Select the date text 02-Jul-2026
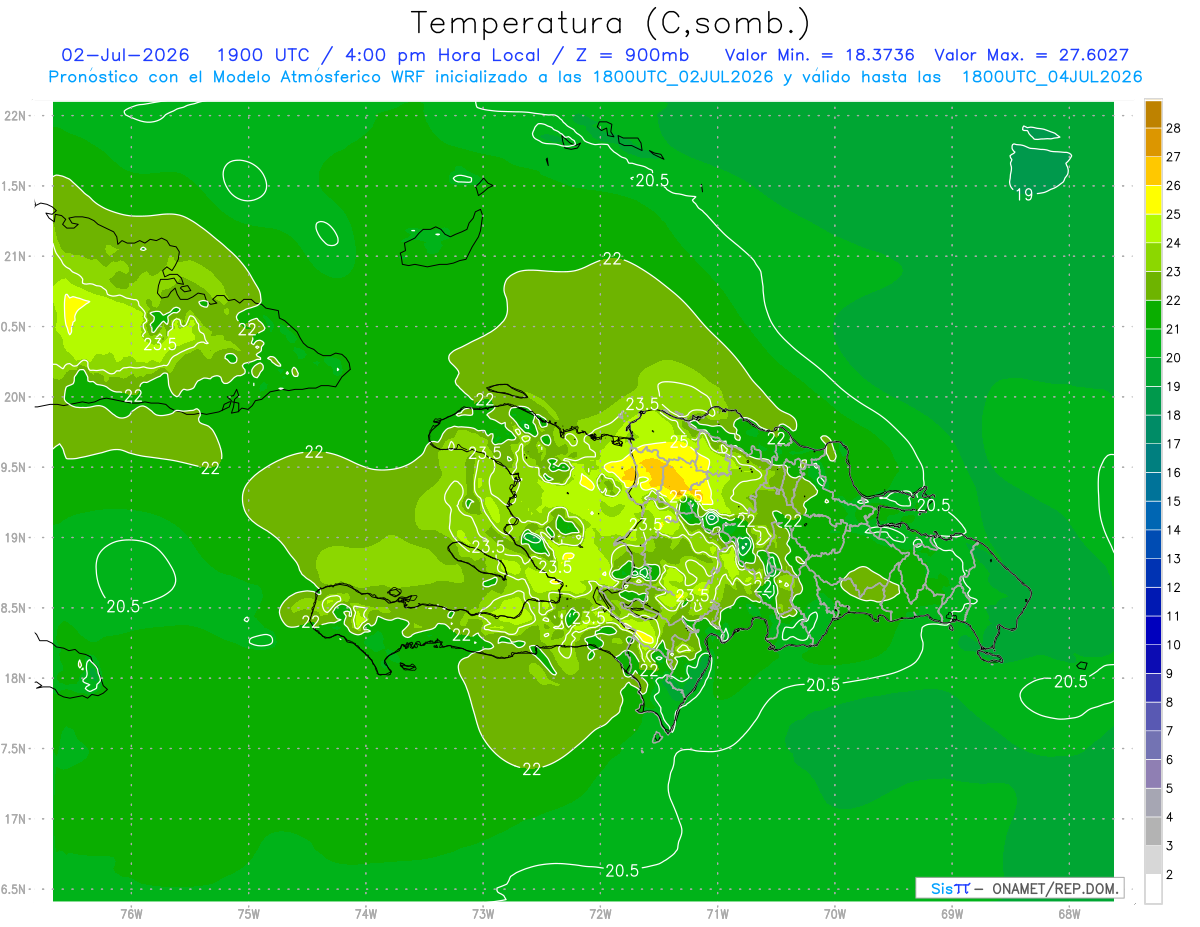Image resolution: width=1200 pixels, height=927 pixels. 126,55
